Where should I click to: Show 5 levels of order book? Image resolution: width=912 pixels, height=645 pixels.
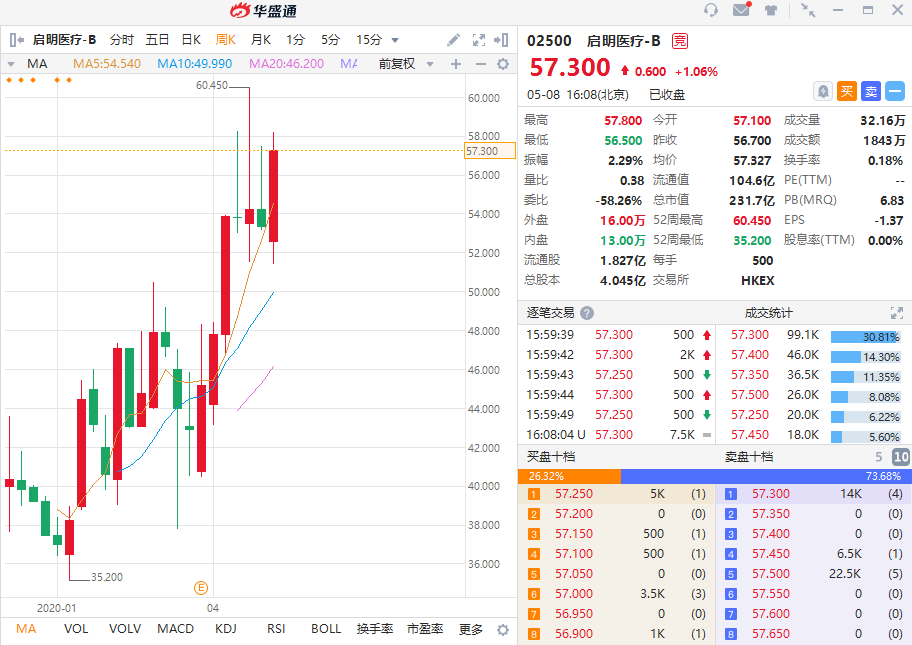pos(878,457)
